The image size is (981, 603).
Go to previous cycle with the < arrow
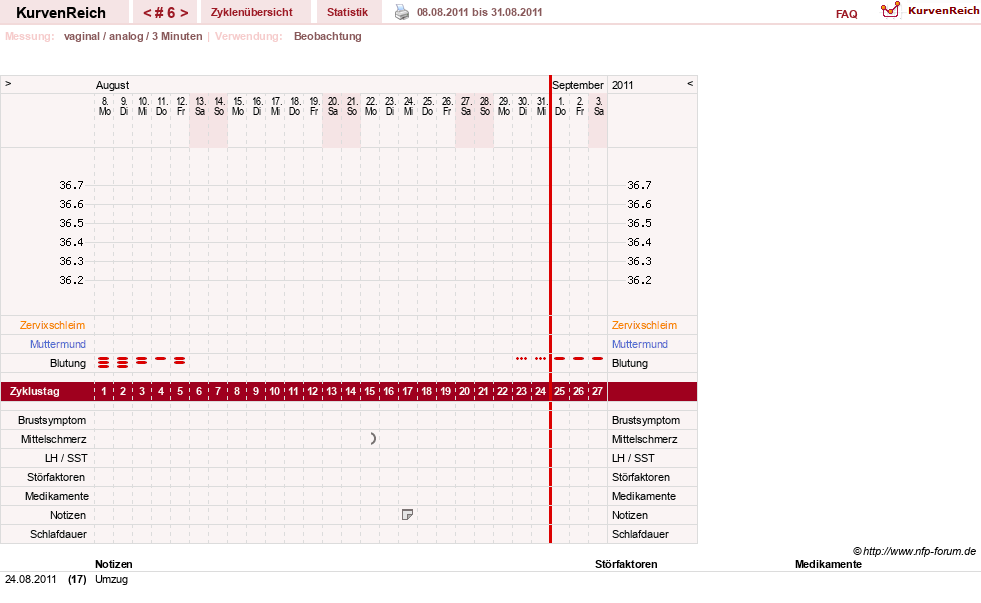(x=148, y=13)
